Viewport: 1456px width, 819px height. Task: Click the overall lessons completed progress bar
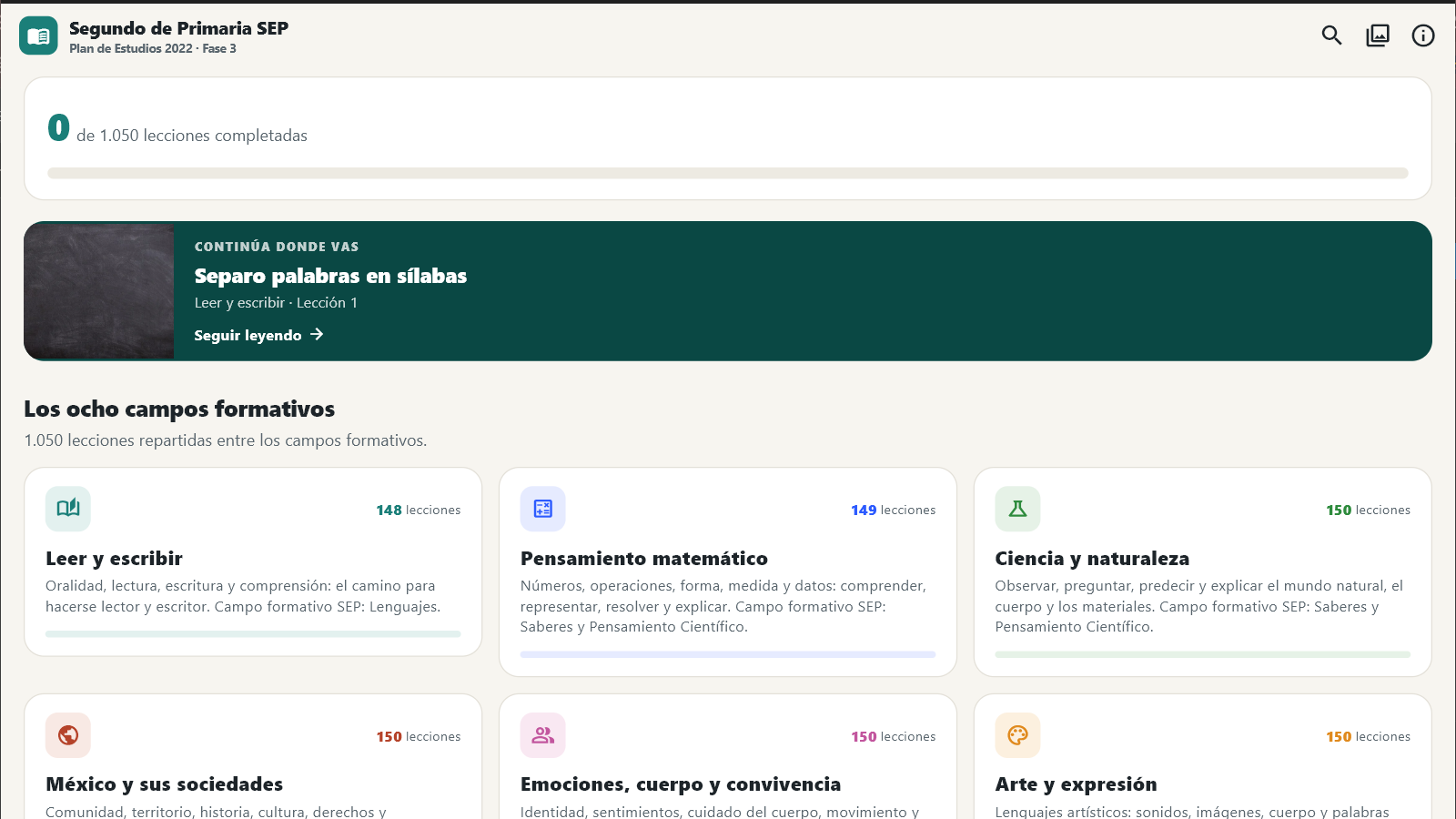(x=728, y=173)
